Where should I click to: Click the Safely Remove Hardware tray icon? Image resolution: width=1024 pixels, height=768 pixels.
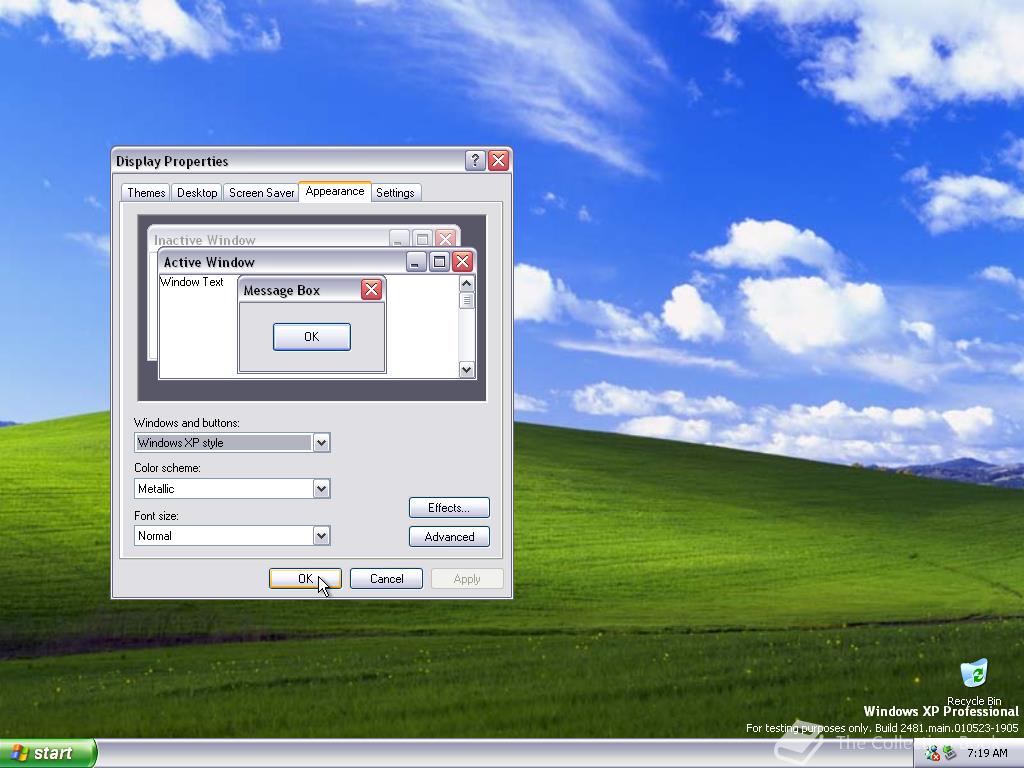tap(950, 753)
